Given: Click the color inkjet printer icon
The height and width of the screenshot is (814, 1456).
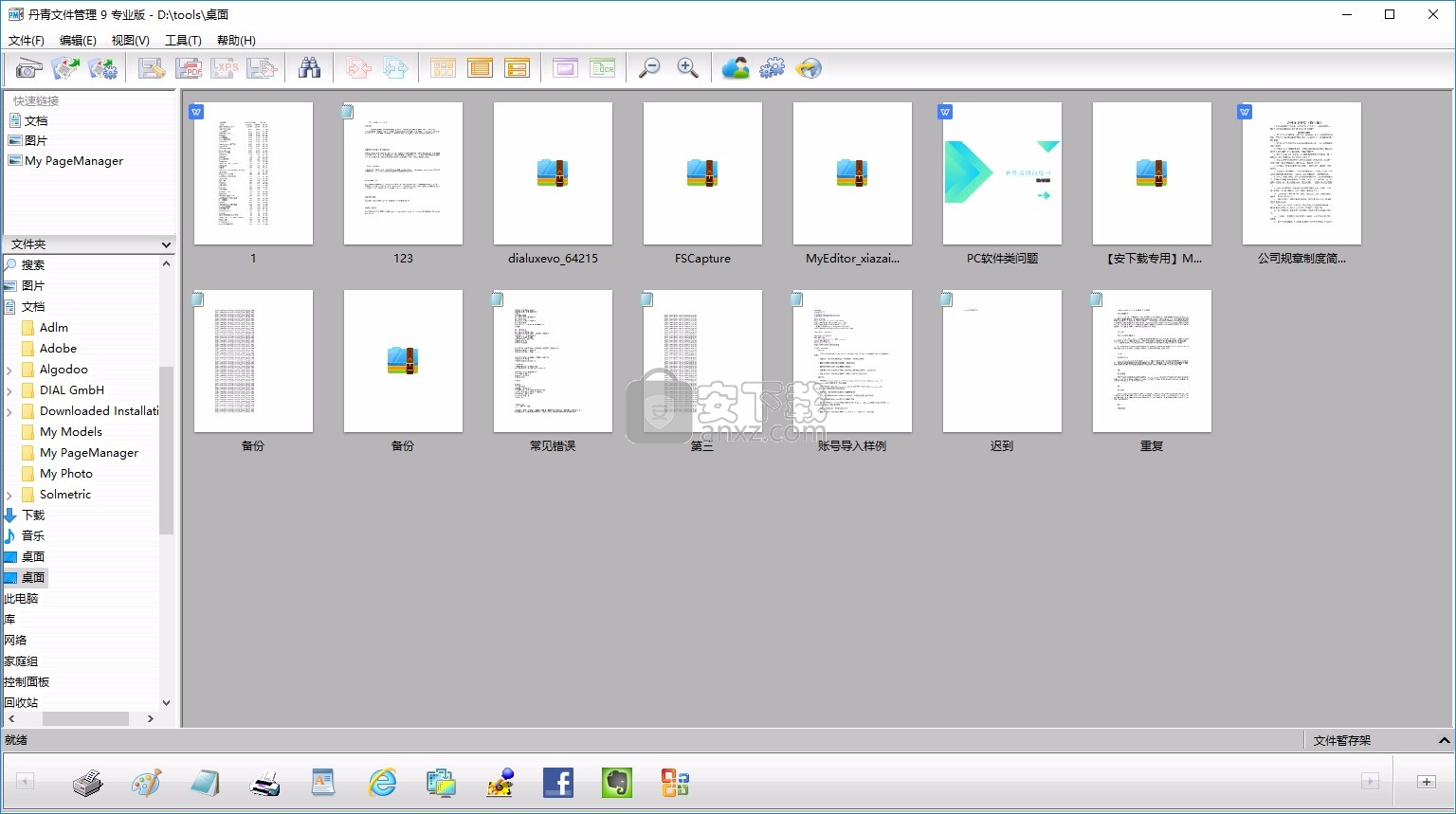Looking at the screenshot, I should tap(264, 783).
